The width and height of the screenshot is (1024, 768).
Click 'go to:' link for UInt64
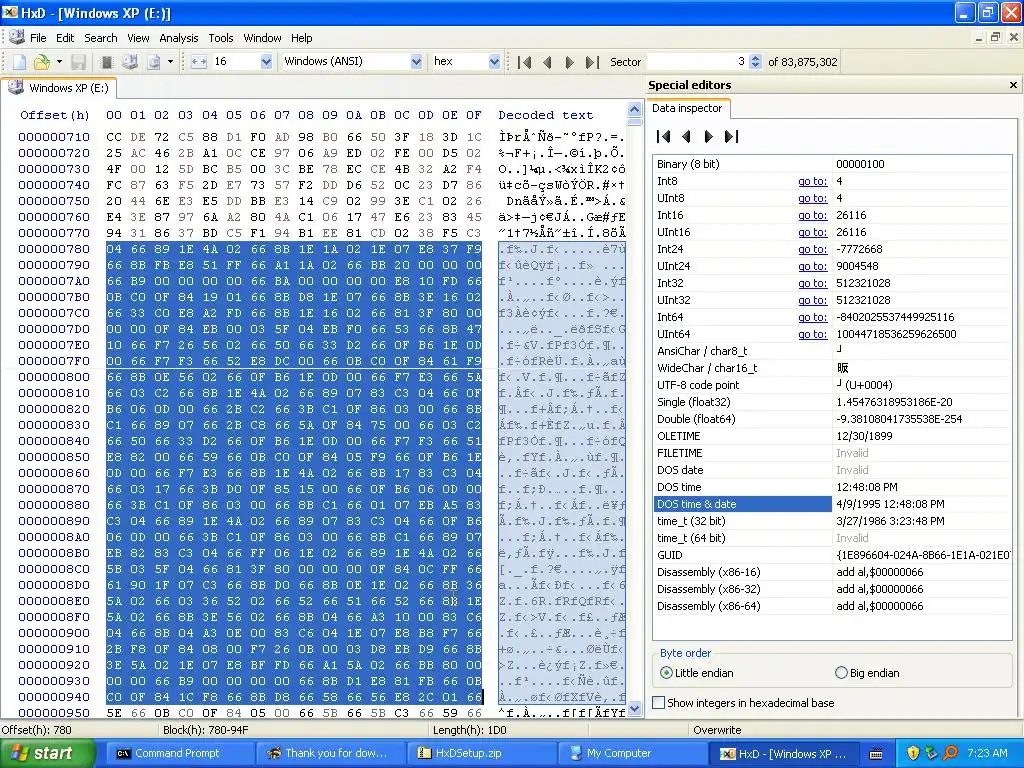click(812, 334)
